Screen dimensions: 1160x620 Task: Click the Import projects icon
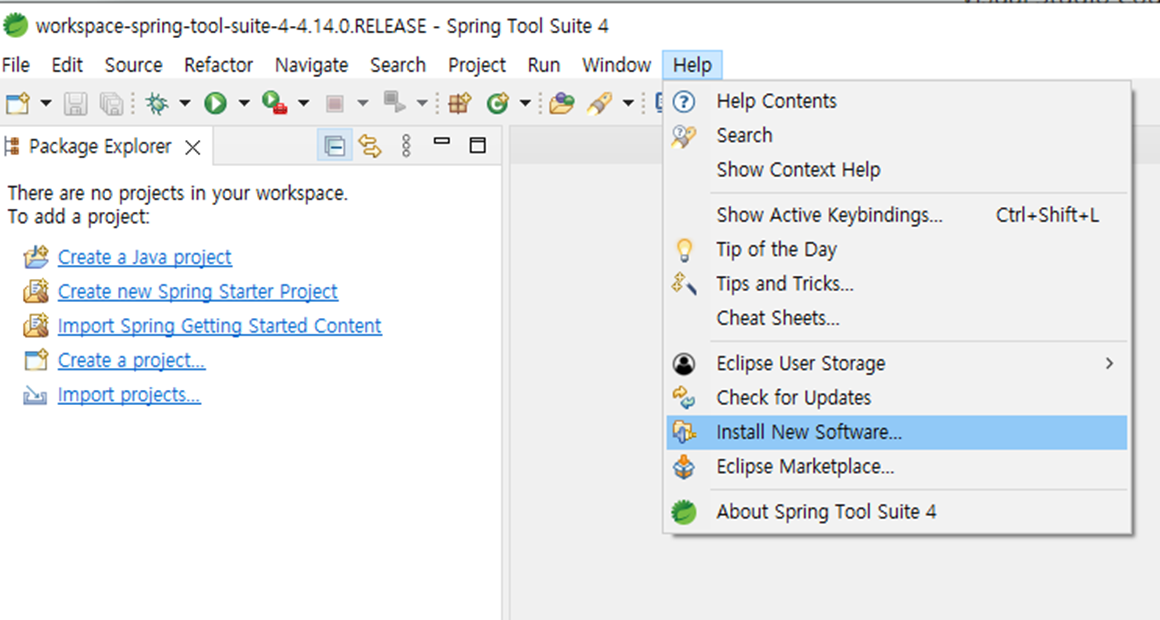(x=35, y=396)
